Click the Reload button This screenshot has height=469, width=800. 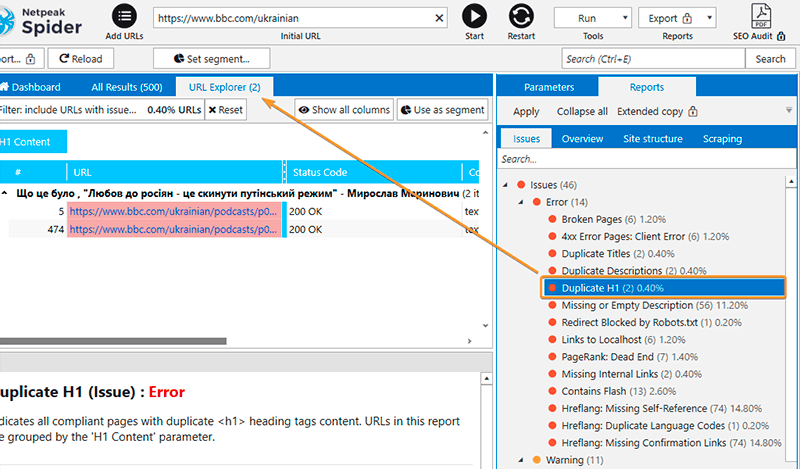[x=81, y=59]
